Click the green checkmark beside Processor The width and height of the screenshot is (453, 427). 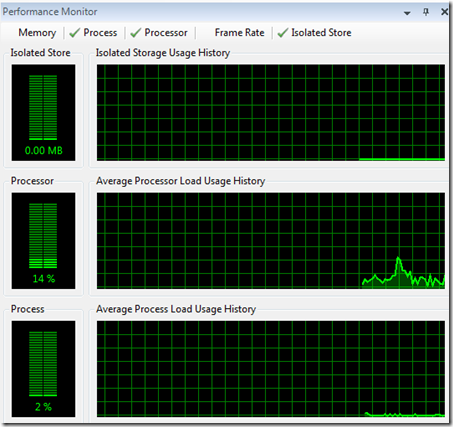pos(136,33)
